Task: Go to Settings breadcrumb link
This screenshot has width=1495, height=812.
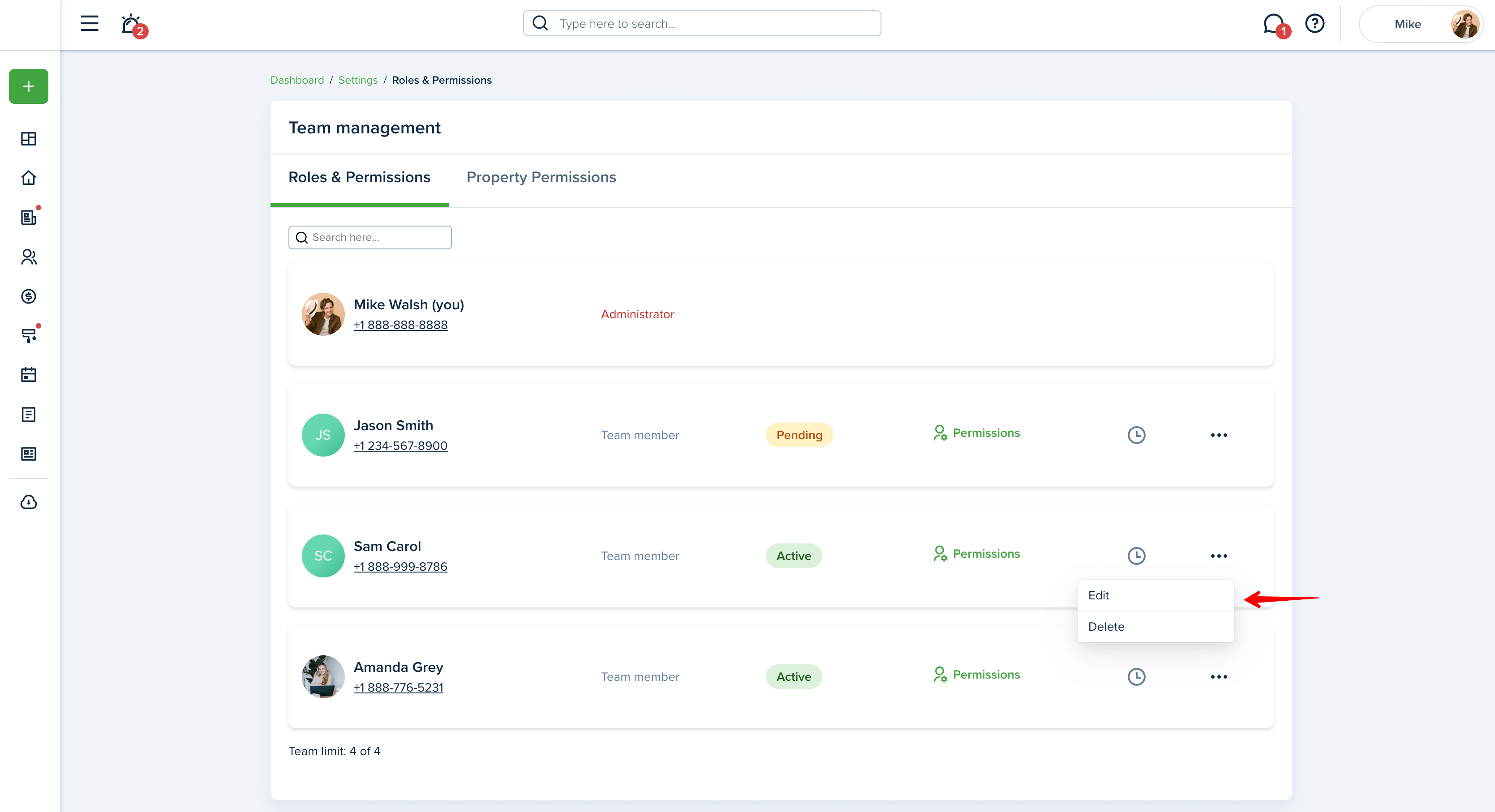Action: point(357,80)
